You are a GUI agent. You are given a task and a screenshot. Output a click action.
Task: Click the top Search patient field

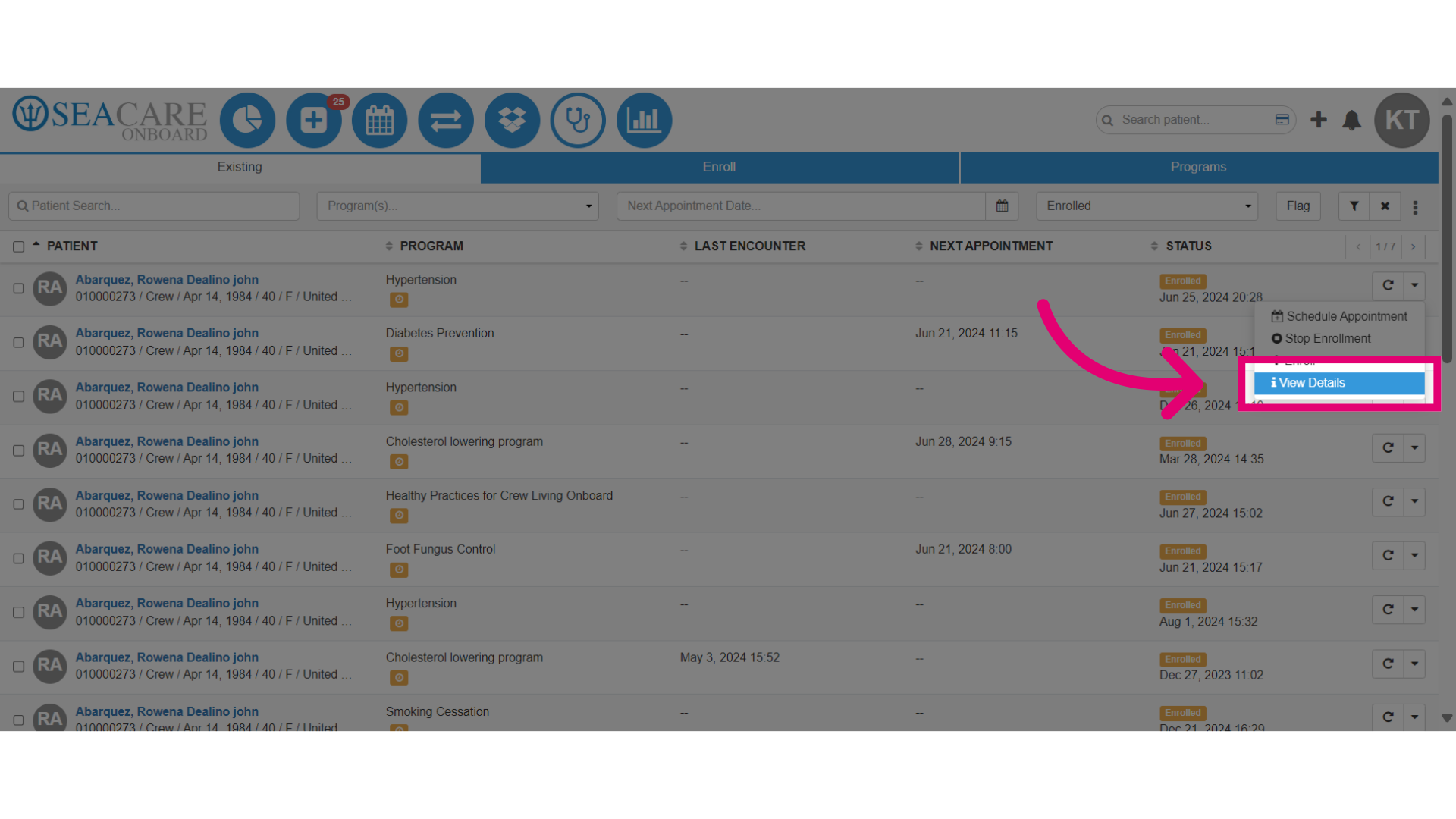pyautogui.click(x=1196, y=120)
